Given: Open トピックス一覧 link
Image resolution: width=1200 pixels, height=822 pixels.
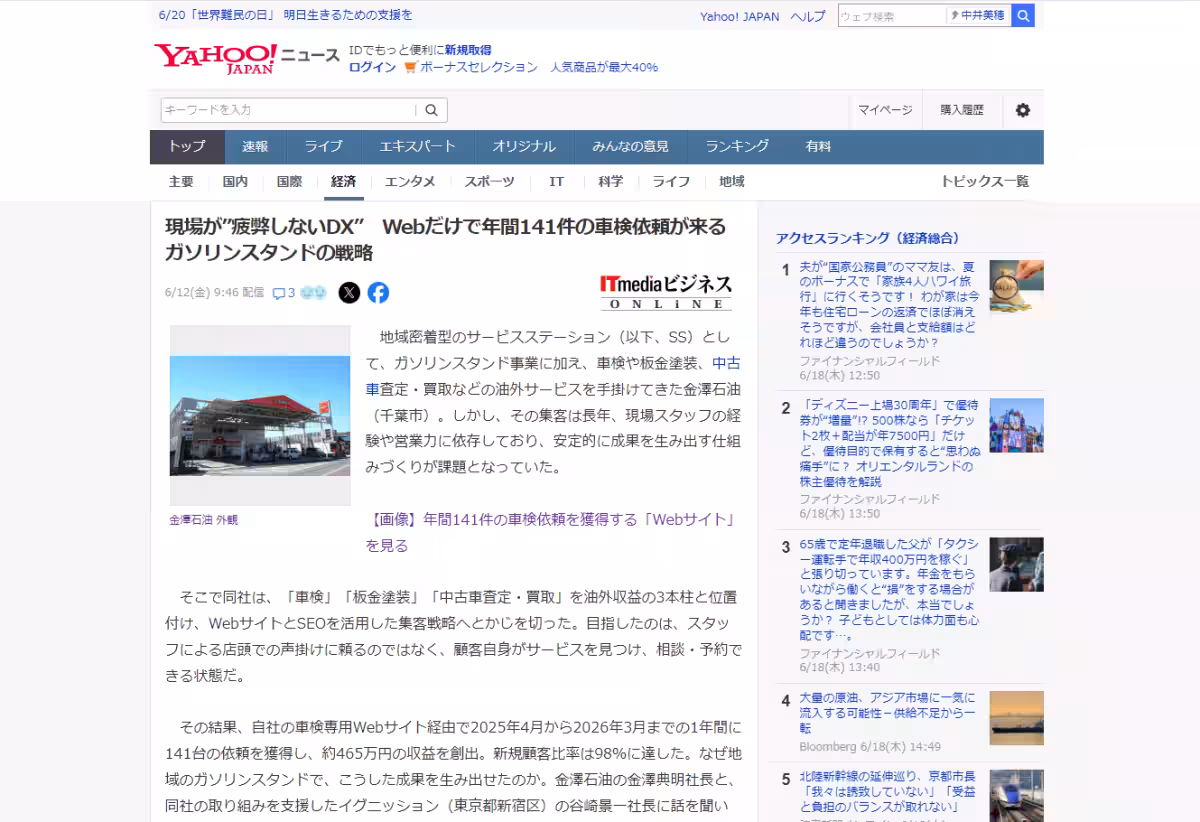Looking at the screenshot, I should [x=984, y=182].
